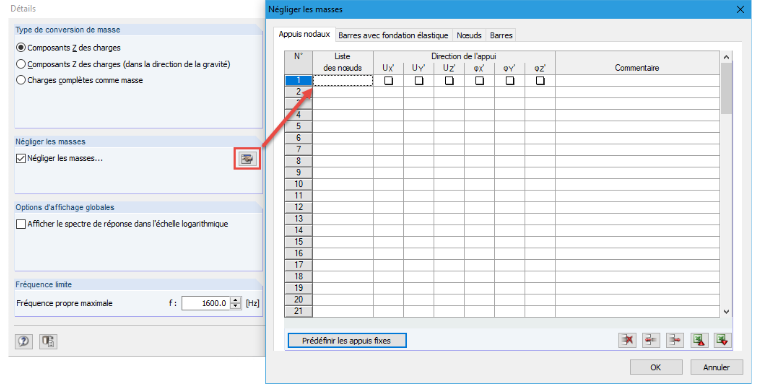760x384 pixels.
Task: Select row header number 15
Action: click(299, 241)
